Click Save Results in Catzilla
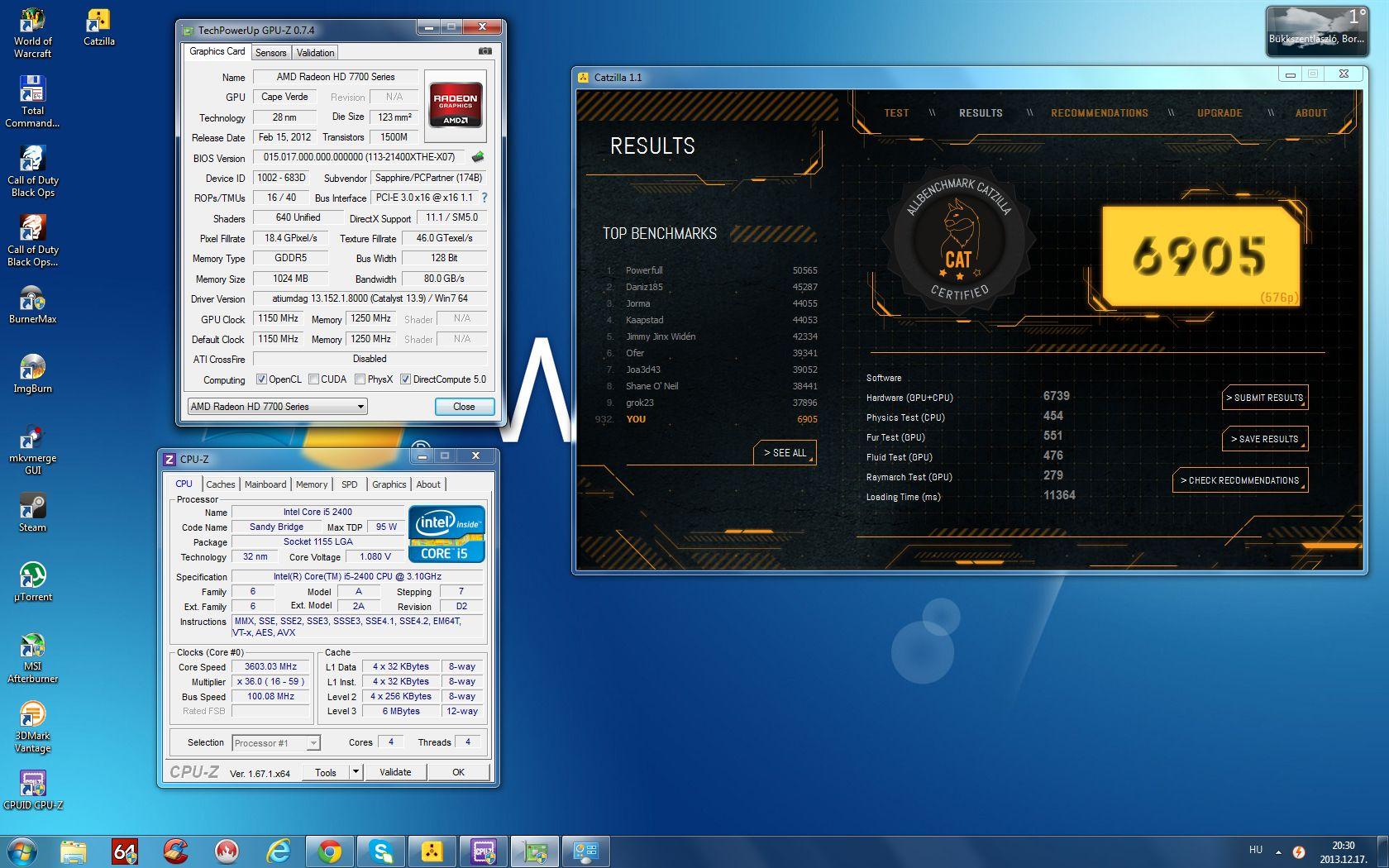This screenshot has height=868, width=1389. pyautogui.click(x=1265, y=439)
